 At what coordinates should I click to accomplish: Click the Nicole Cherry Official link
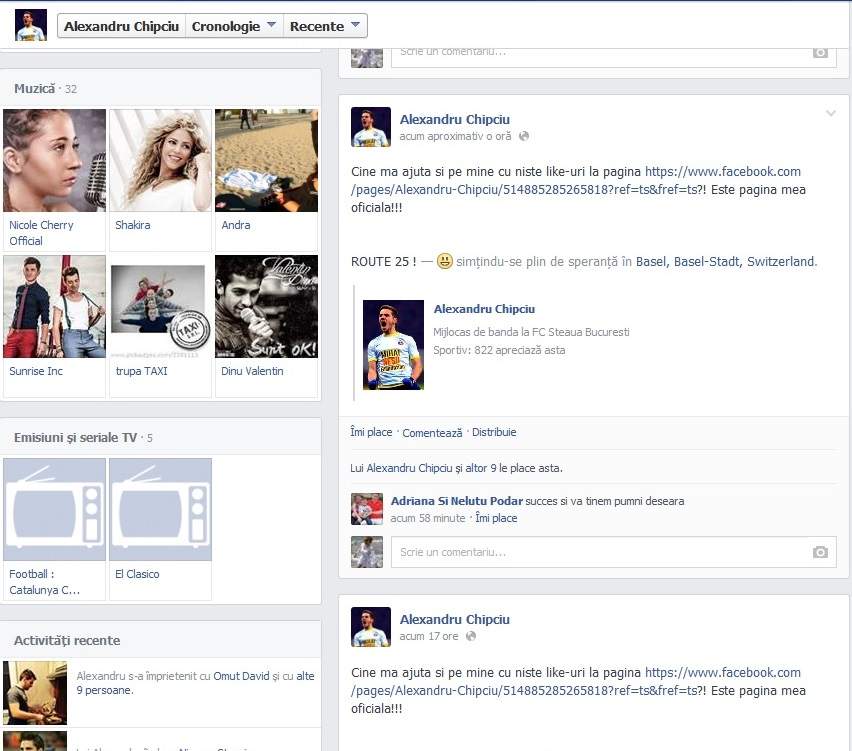tap(41, 233)
